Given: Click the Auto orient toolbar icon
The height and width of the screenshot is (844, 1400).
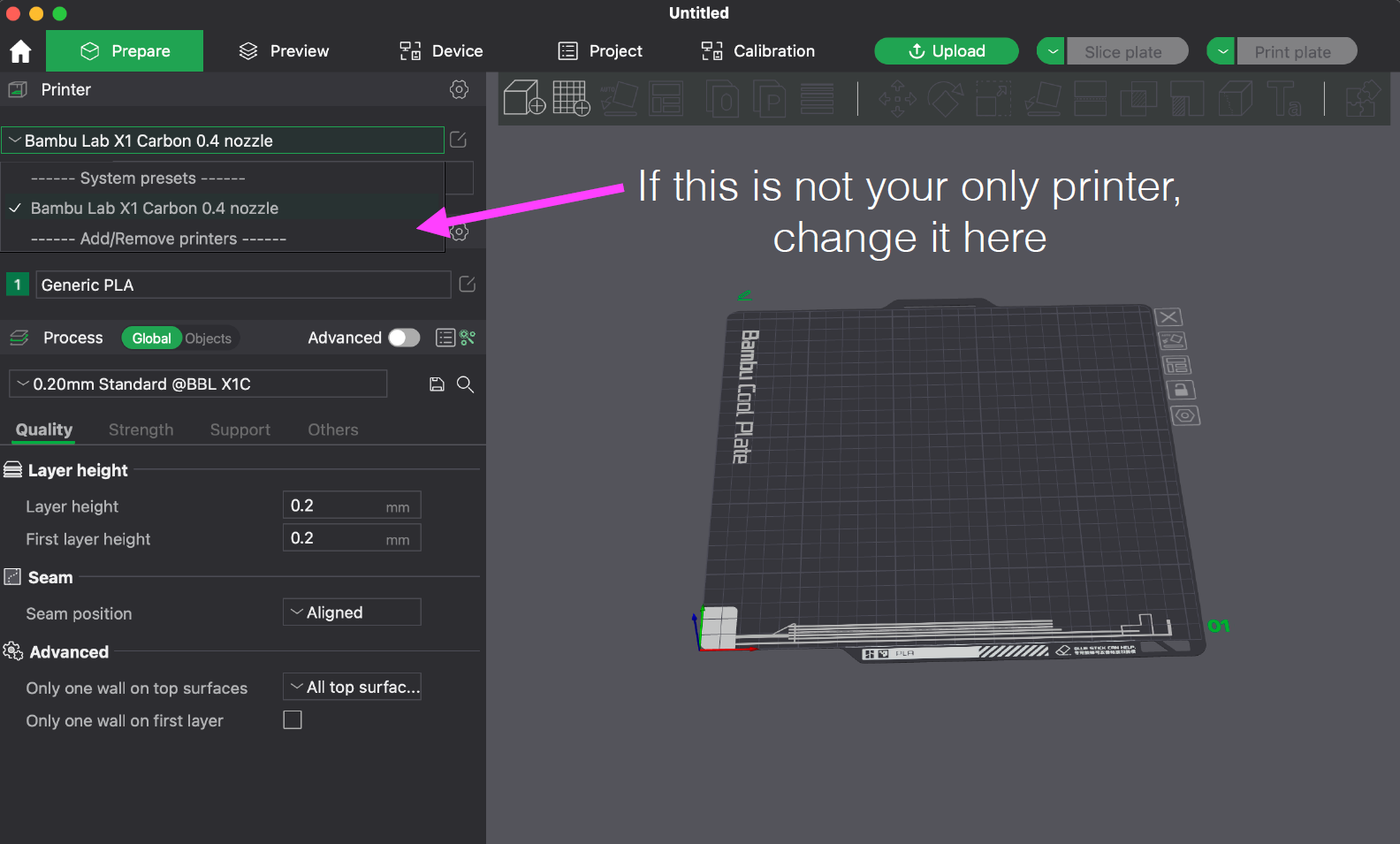Looking at the screenshot, I should [x=619, y=98].
